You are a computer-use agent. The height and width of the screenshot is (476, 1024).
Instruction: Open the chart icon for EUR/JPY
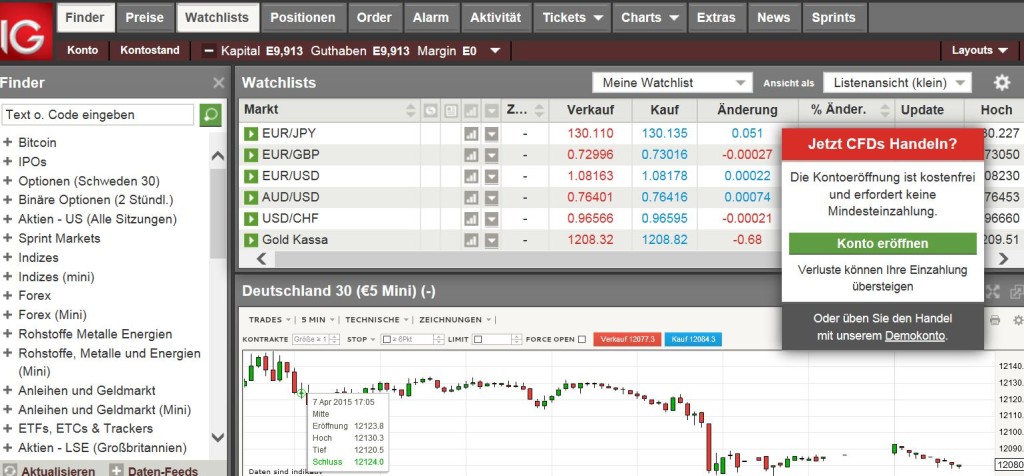click(x=471, y=134)
